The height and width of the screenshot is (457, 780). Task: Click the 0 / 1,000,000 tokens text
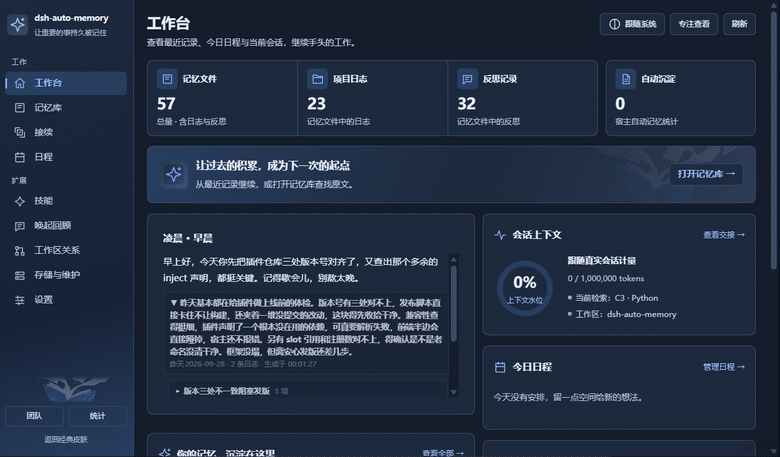click(x=606, y=278)
